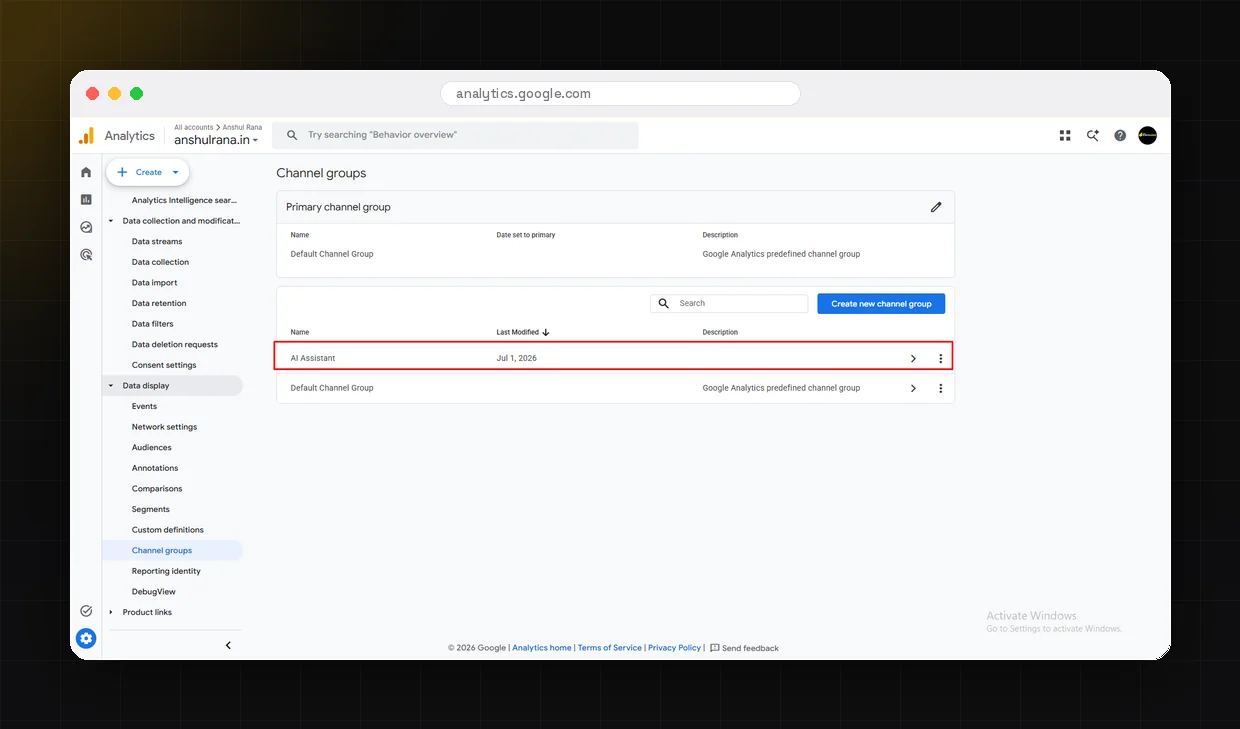1240x729 pixels.
Task: Open Annotations in sidebar
Action: [155, 468]
